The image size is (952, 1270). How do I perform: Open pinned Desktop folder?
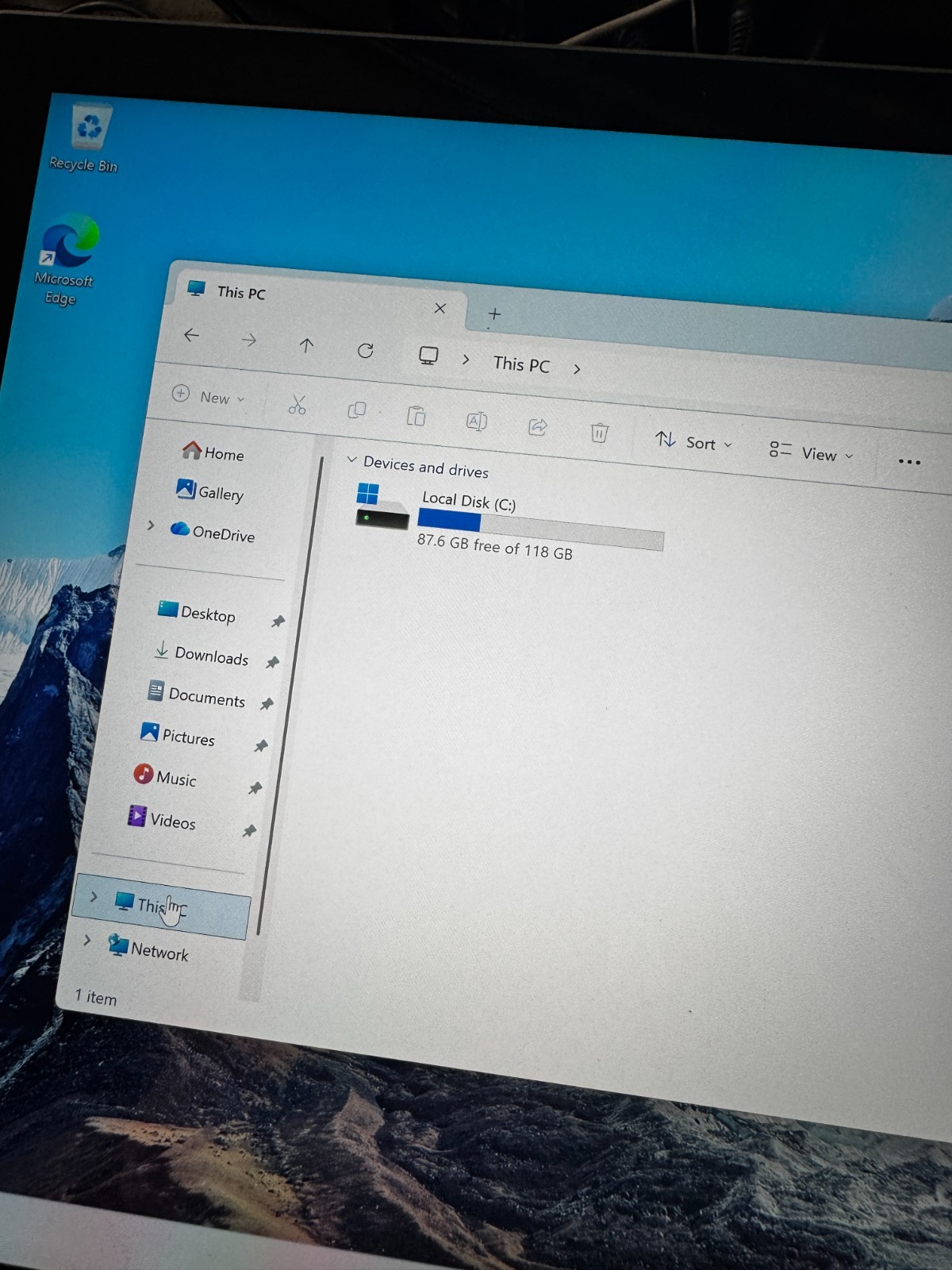197,612
